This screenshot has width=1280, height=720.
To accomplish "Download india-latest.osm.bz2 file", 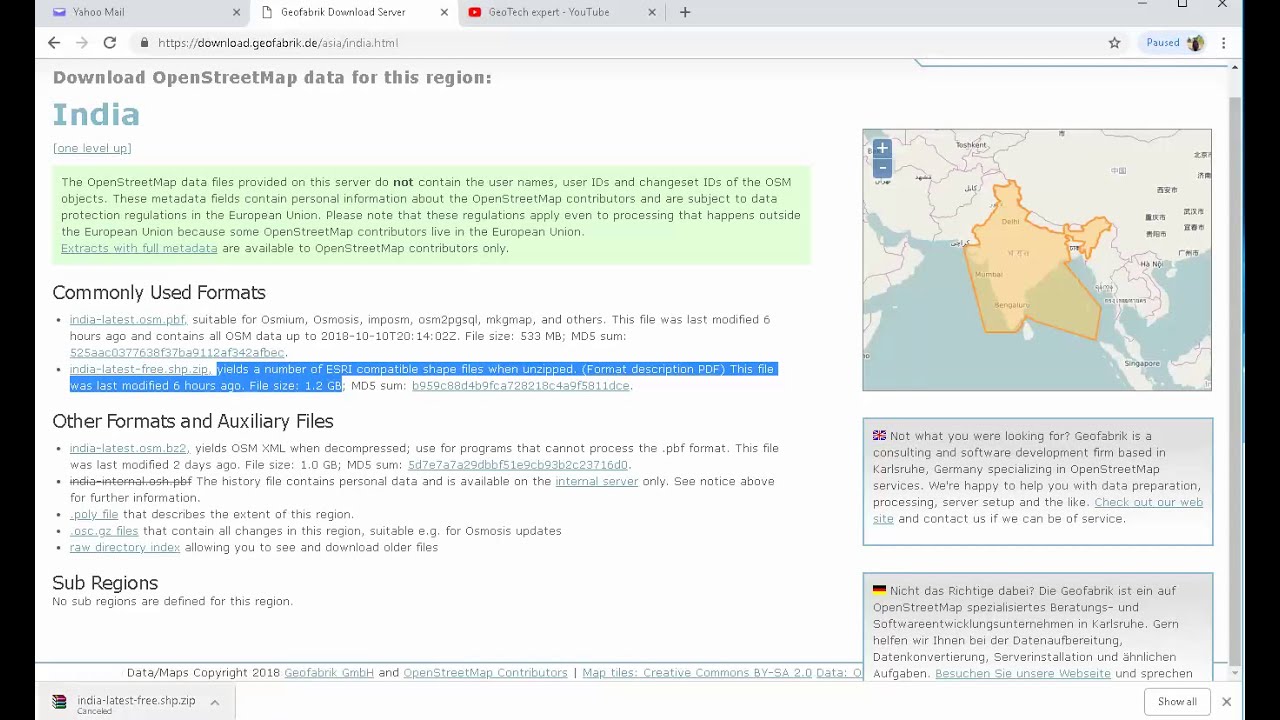I will point(128,449).
